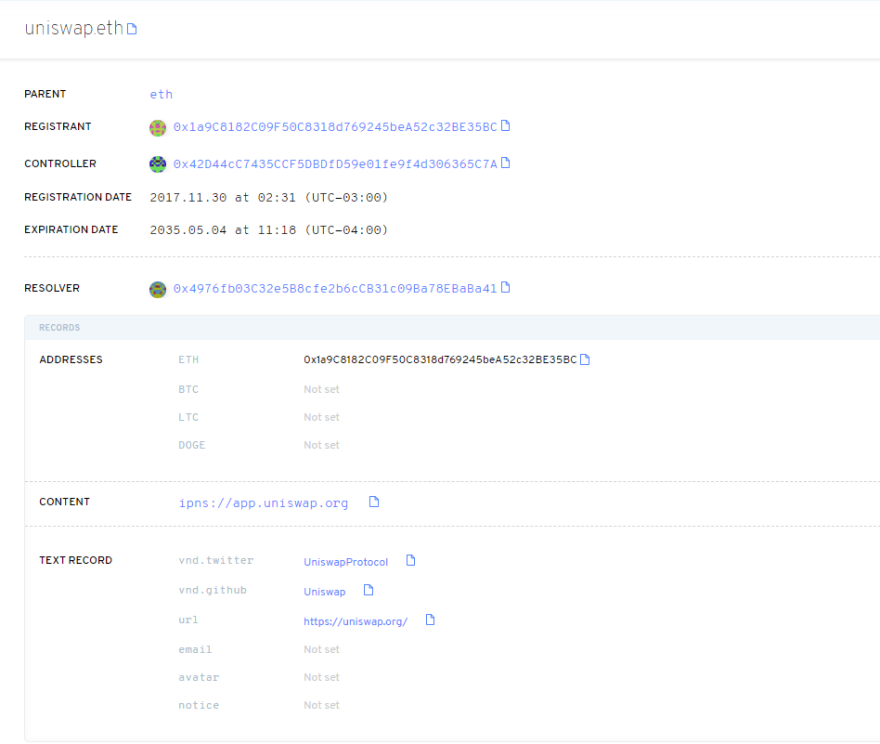Click the RECORDS section header
This screenshot has width=880, height=744.
tap(59, 328)
